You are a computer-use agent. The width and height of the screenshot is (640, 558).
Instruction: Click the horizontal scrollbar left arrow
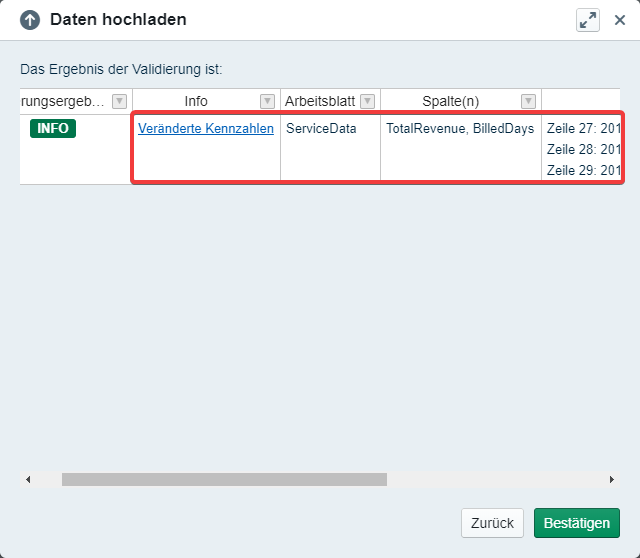point(28,480)
